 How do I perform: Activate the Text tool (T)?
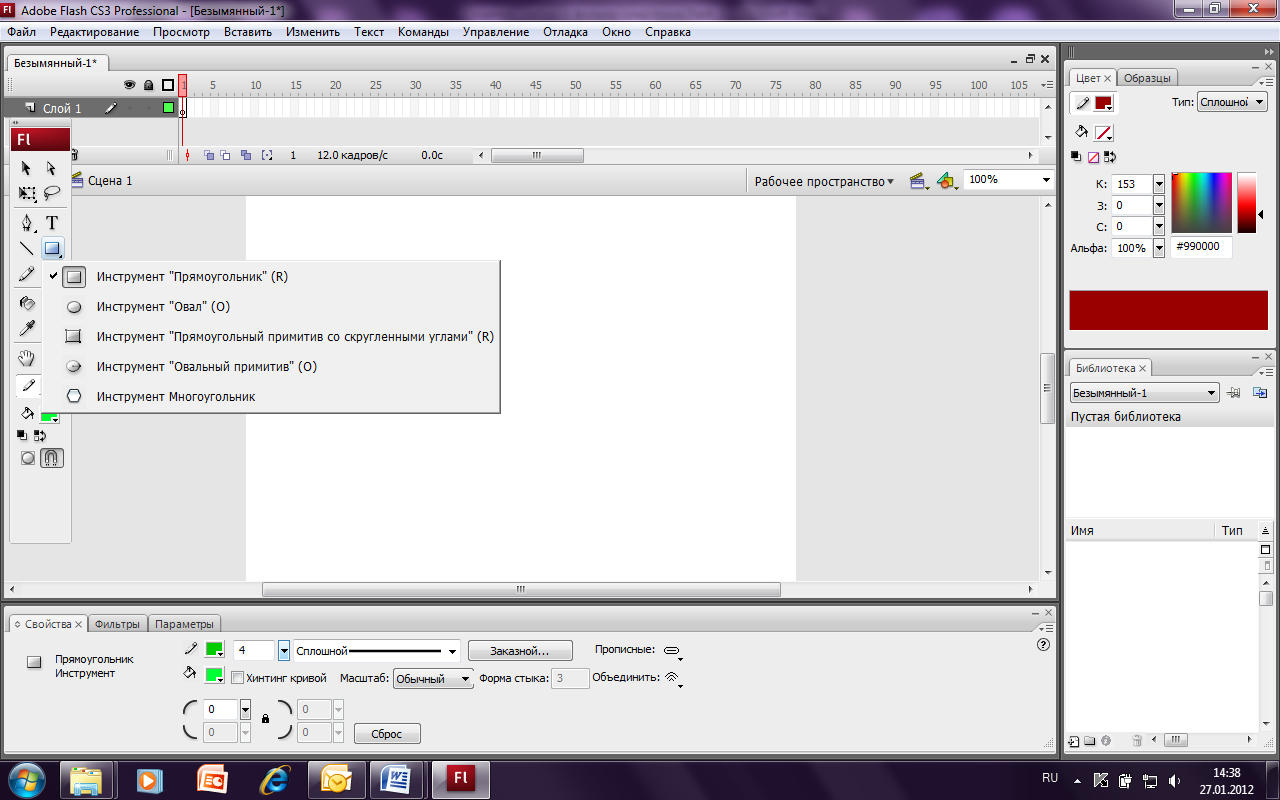click(x=52, y=223)
